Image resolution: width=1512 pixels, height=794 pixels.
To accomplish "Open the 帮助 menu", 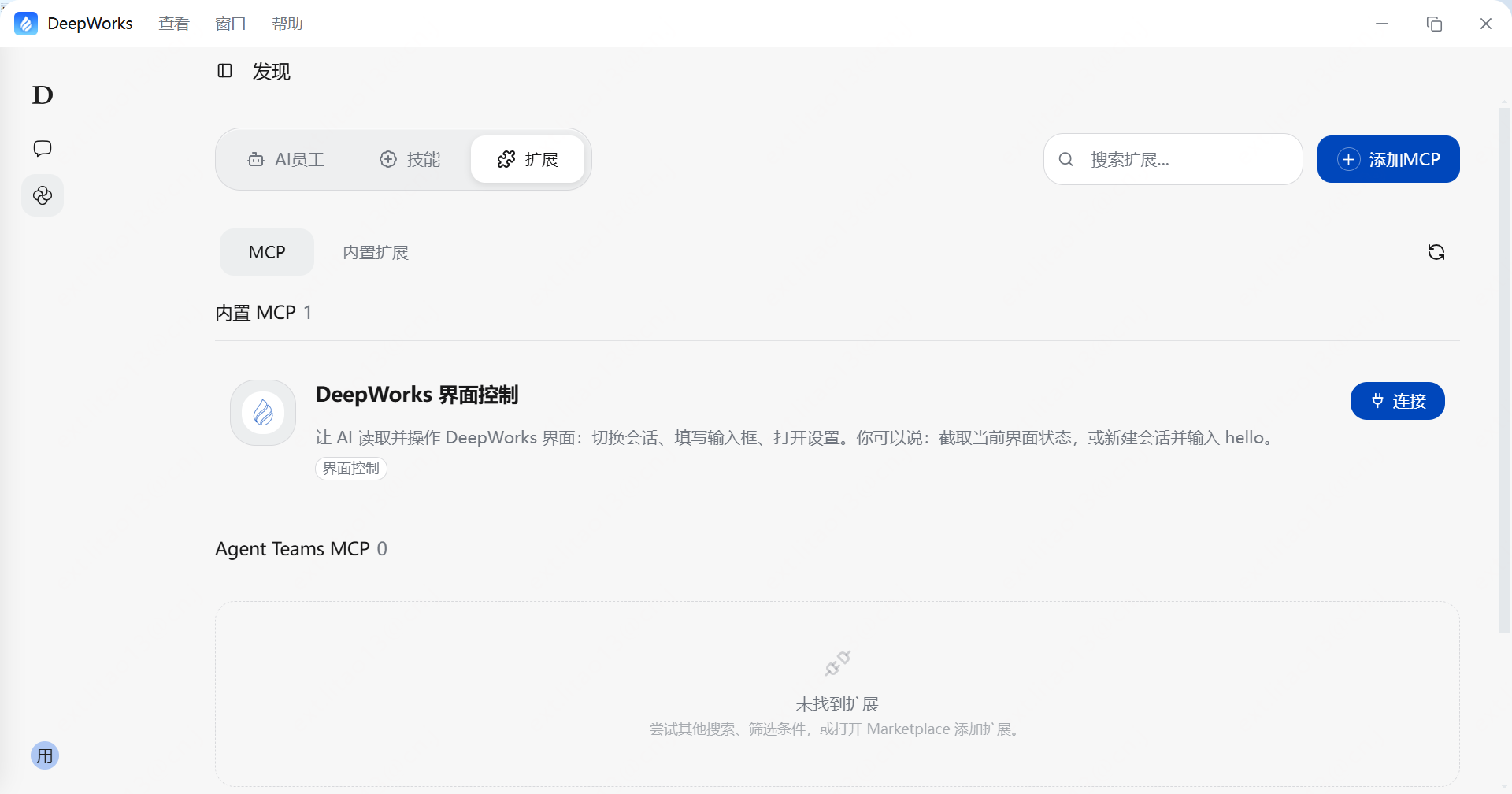I will (287, 24).
